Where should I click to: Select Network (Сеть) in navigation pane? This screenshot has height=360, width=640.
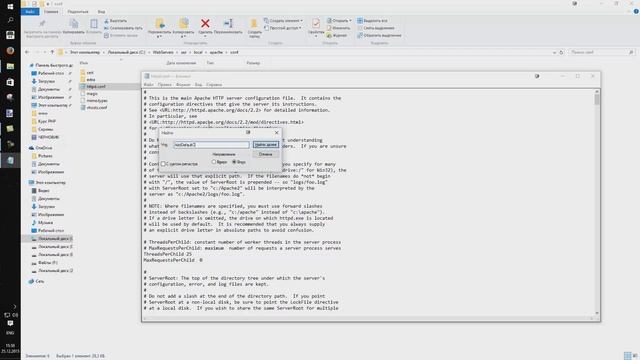39,281
